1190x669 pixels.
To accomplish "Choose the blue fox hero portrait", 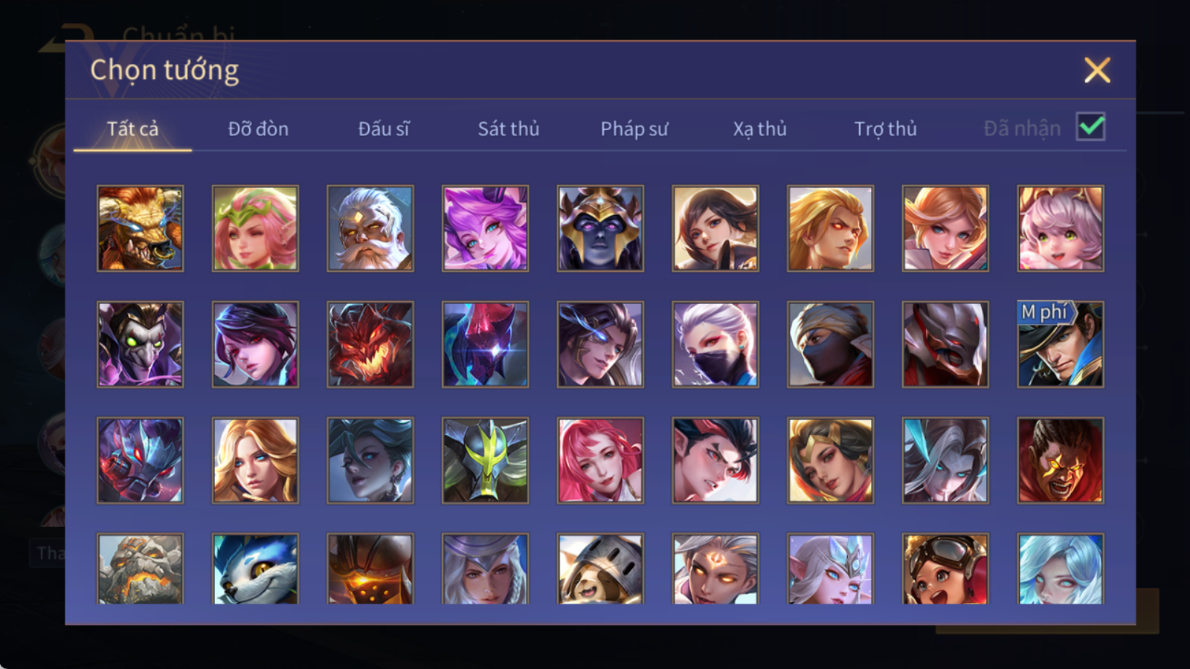I will (255, 568).
